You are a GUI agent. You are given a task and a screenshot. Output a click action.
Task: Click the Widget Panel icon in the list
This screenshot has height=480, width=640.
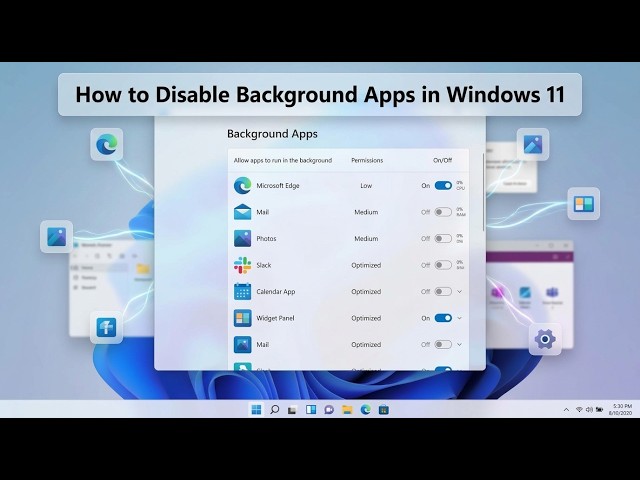coord(242,318)
